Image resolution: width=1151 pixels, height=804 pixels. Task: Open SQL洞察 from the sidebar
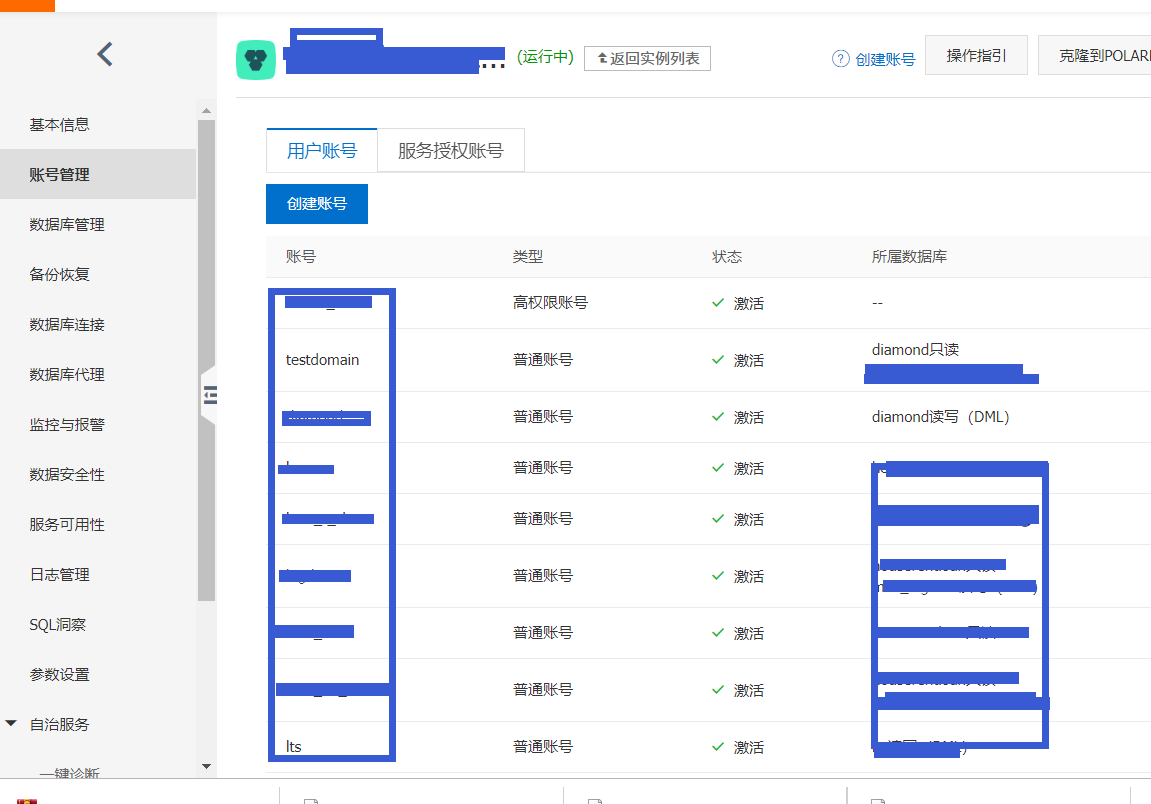57,625
